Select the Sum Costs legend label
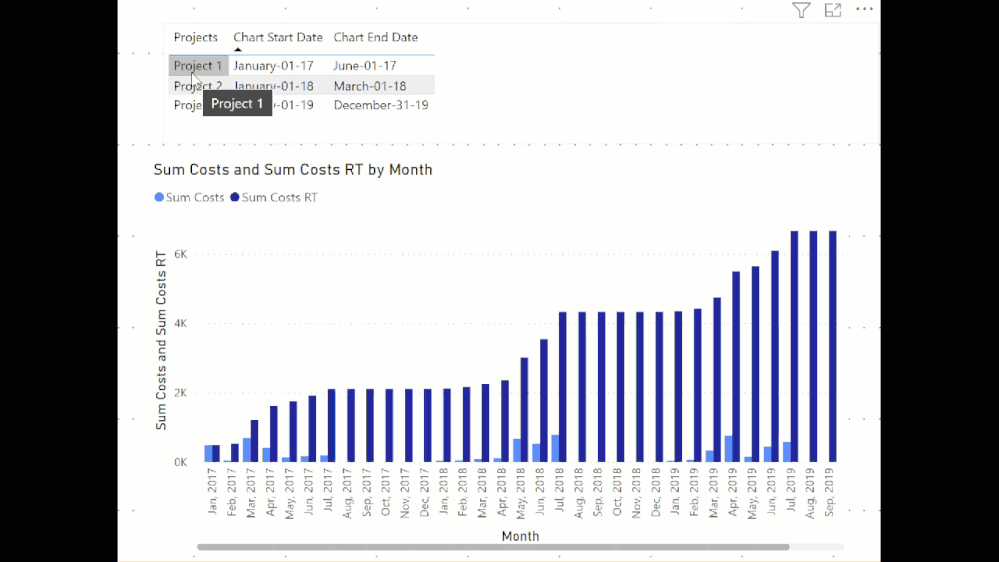 click(195, 198)
